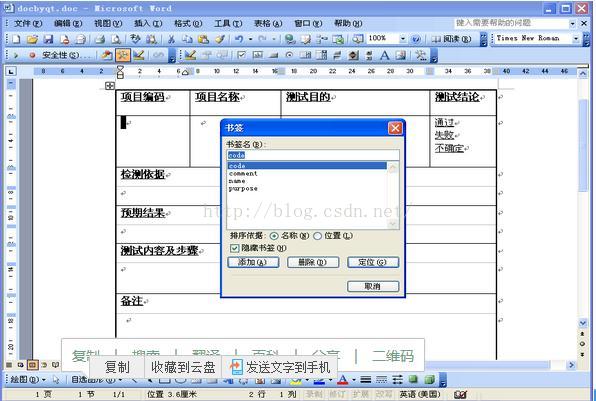Open the Format menu
Image resolution: width=596 pixels, height=401 pixels.
pyautogui.click(x=188, y=24)
